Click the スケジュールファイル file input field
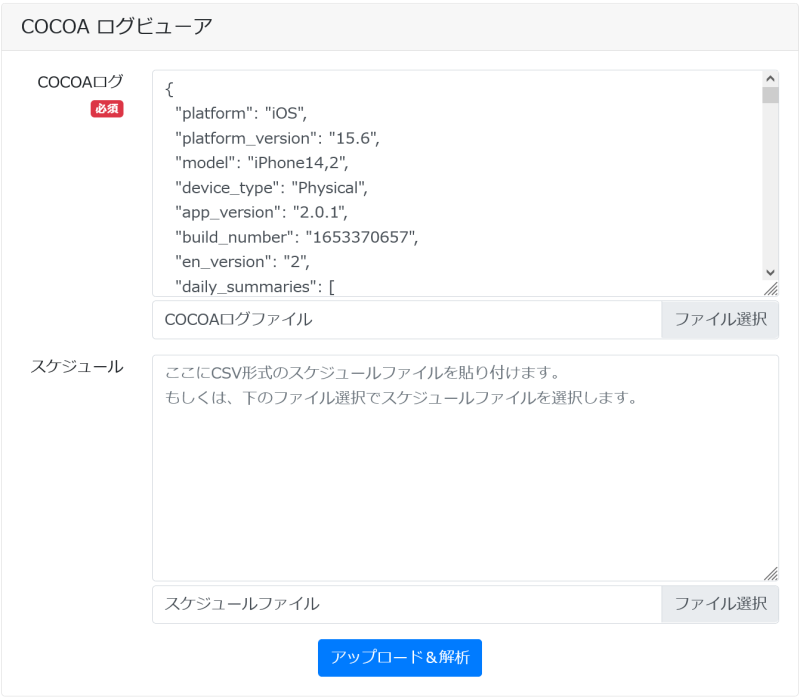 (x=407, y=604)
